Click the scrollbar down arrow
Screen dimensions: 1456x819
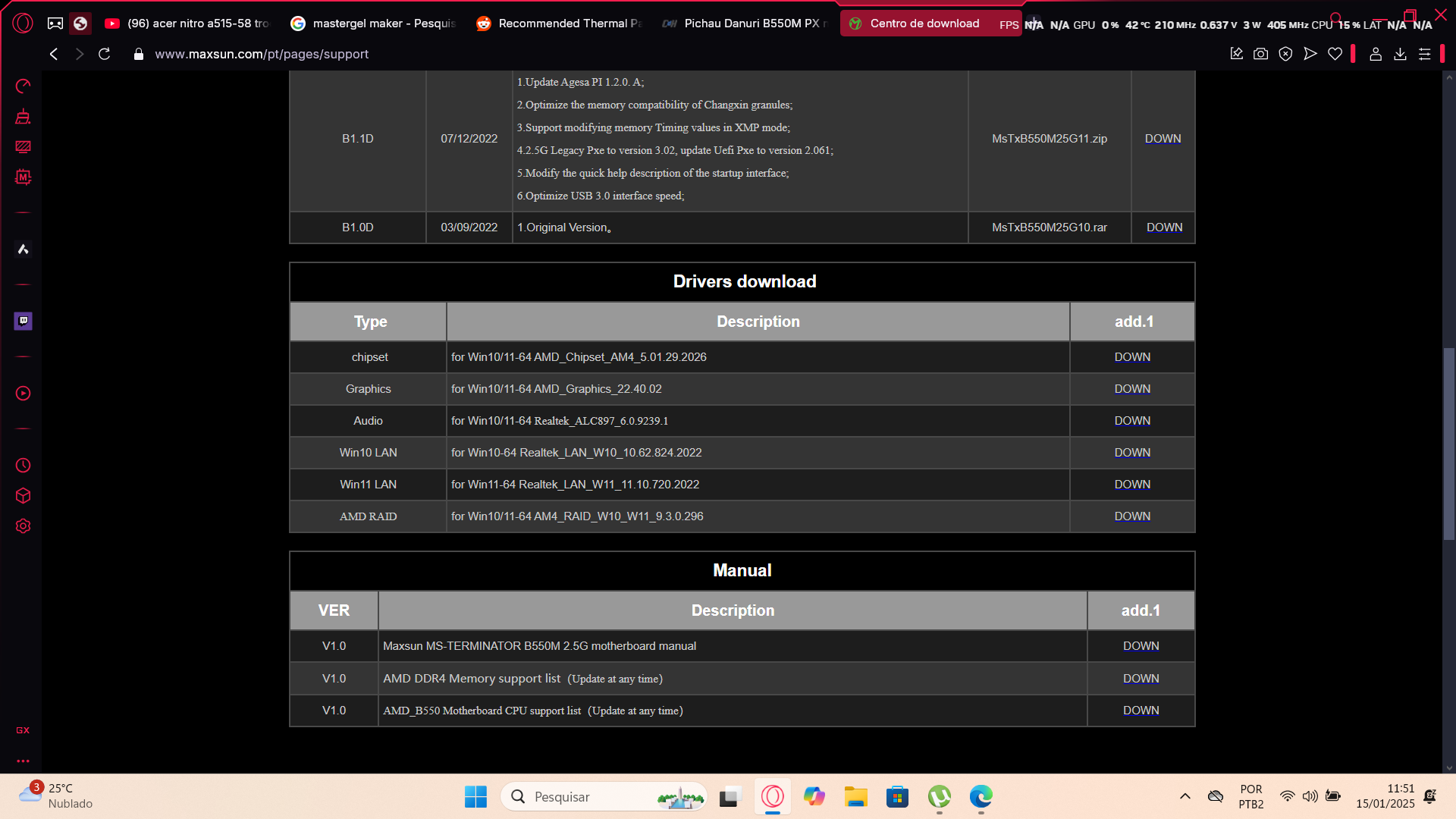1449,767
